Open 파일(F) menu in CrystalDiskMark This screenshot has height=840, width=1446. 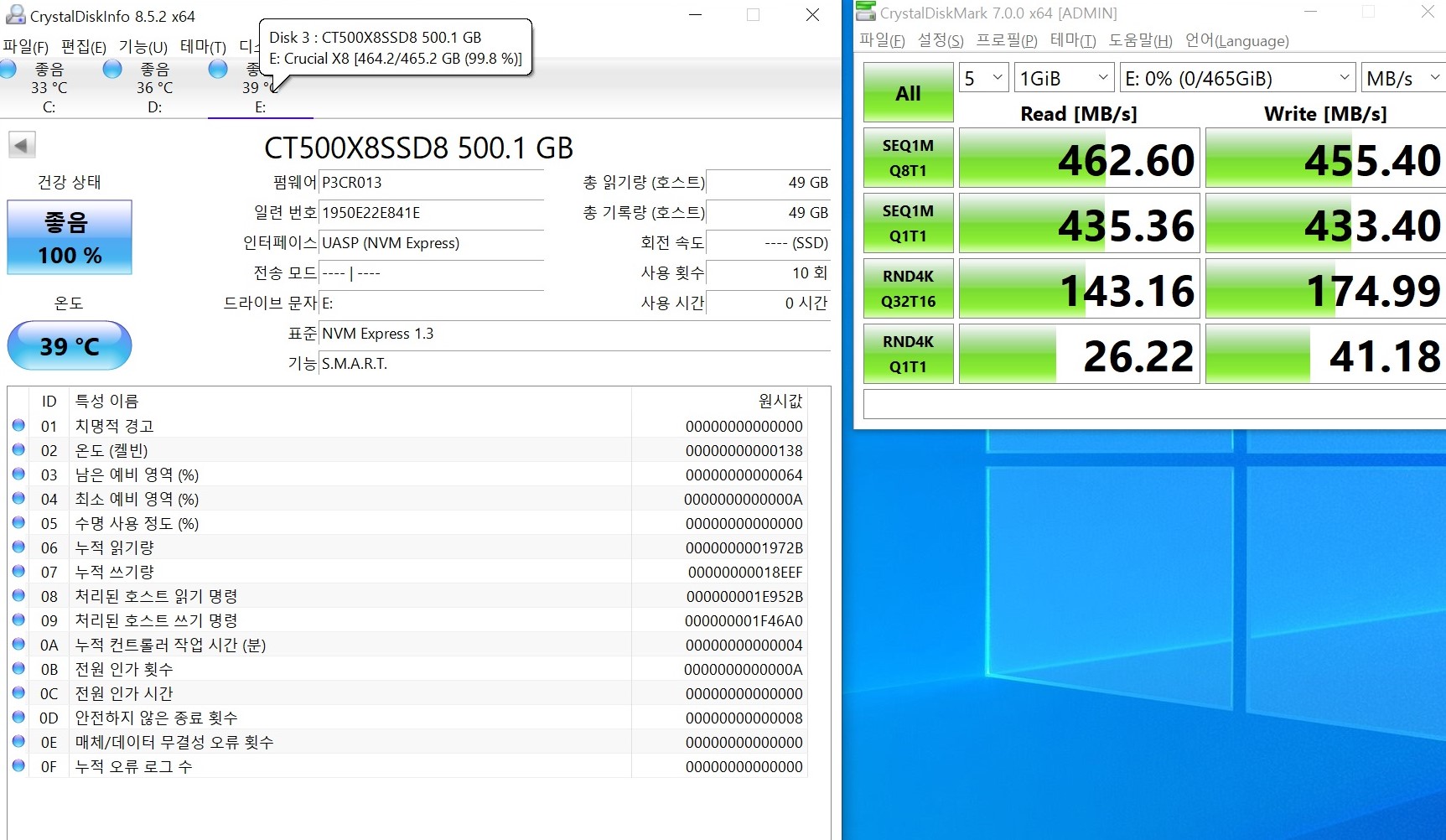[882, 40]
